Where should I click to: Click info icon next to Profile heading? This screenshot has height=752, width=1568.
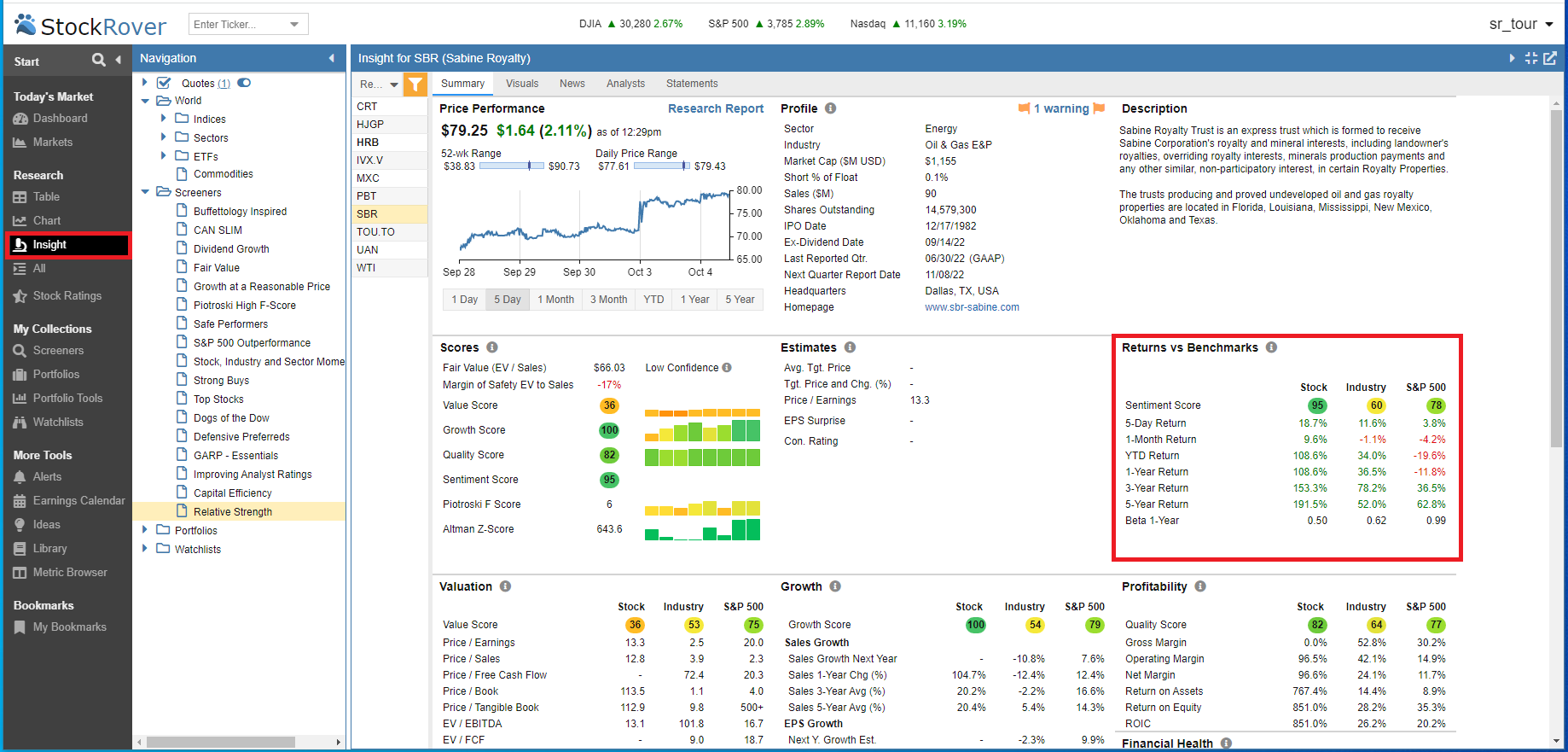tap(830, 108)
